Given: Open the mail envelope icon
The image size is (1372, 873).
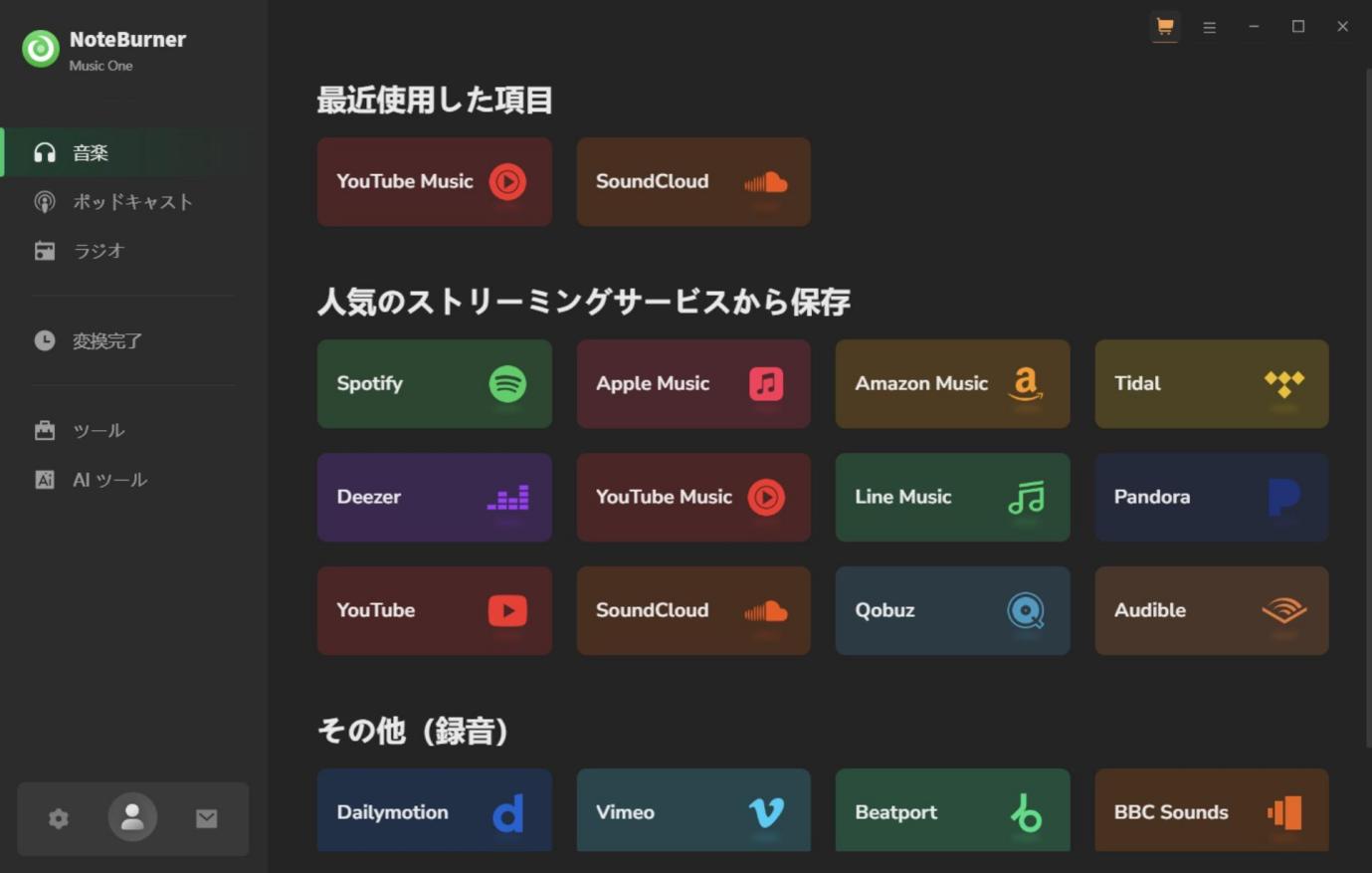Looking at the screenshot, I should 206,818.
